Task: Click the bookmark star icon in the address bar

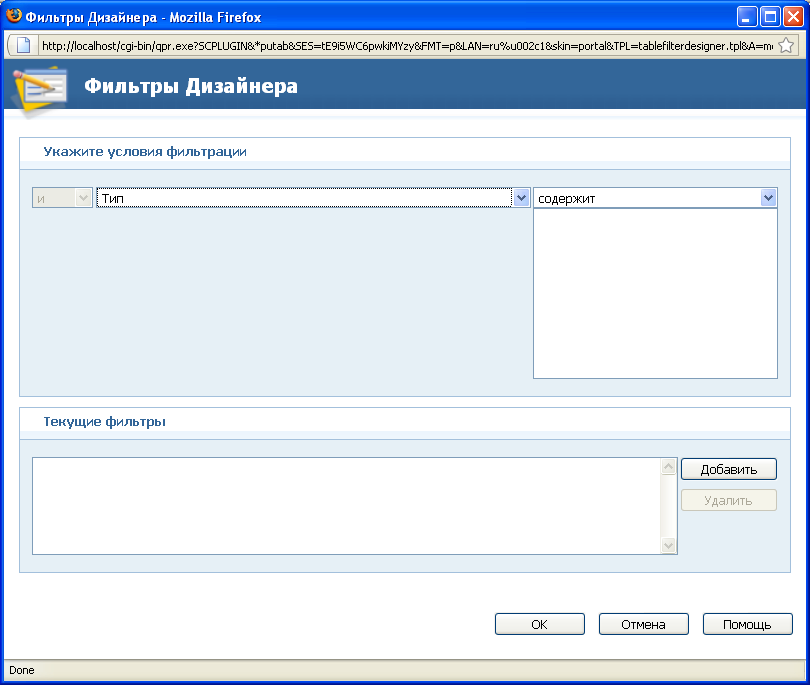Action: (786, 45)
